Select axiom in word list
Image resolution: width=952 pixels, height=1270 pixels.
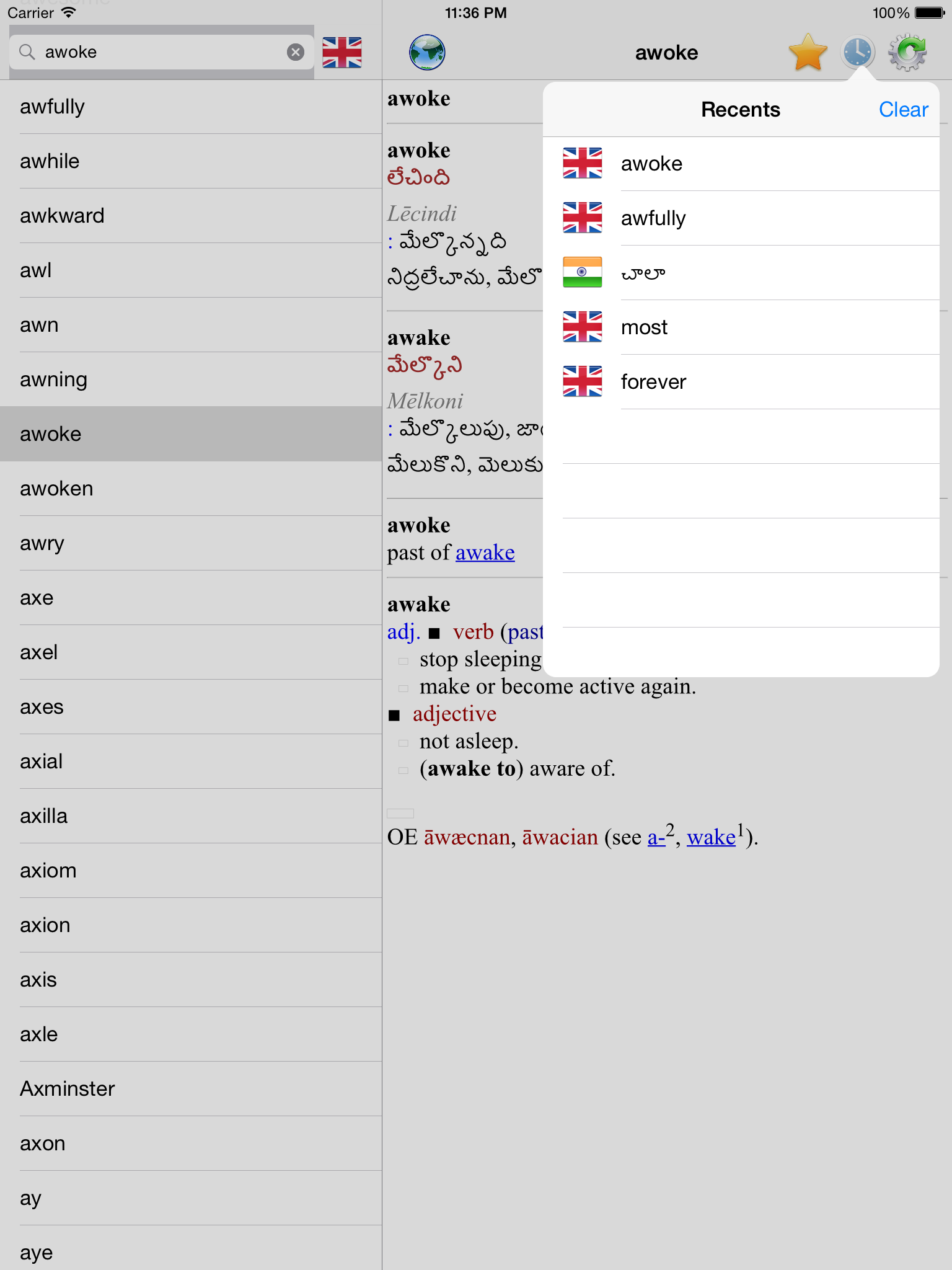[191, 871]
